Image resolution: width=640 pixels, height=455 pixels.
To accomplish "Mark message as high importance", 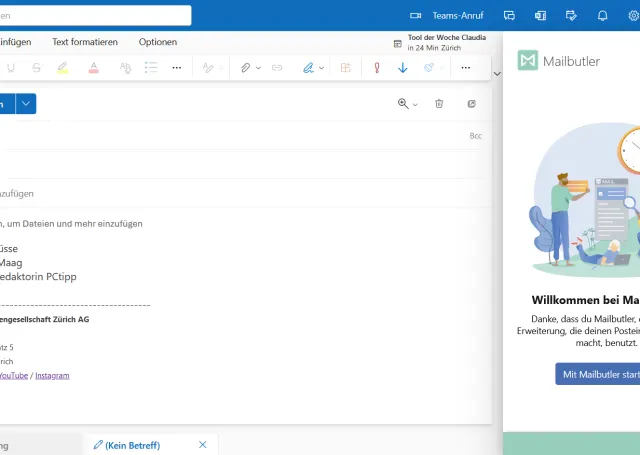I will (x=377, y=68).
